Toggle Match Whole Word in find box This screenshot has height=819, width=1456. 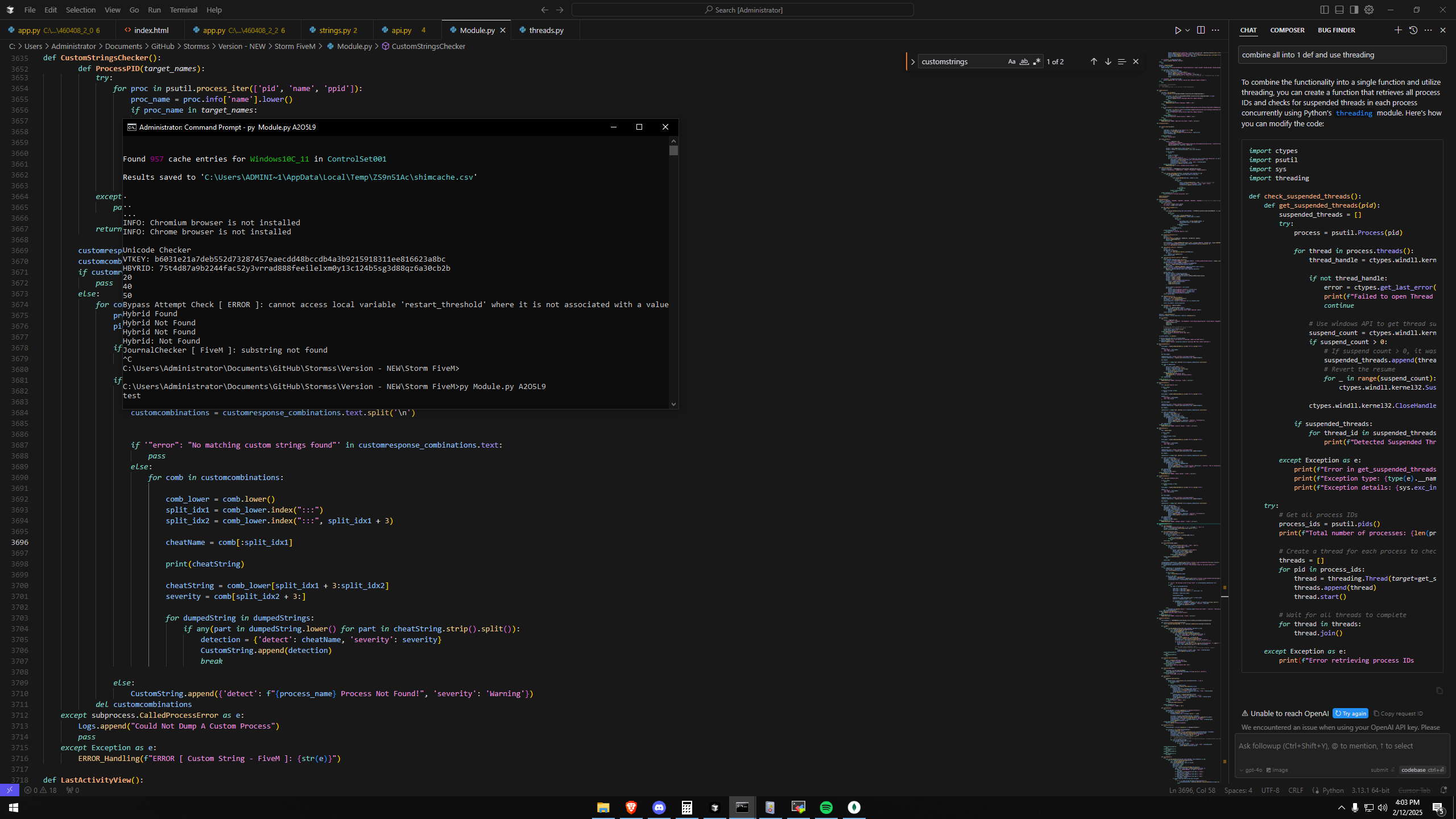1024,61
